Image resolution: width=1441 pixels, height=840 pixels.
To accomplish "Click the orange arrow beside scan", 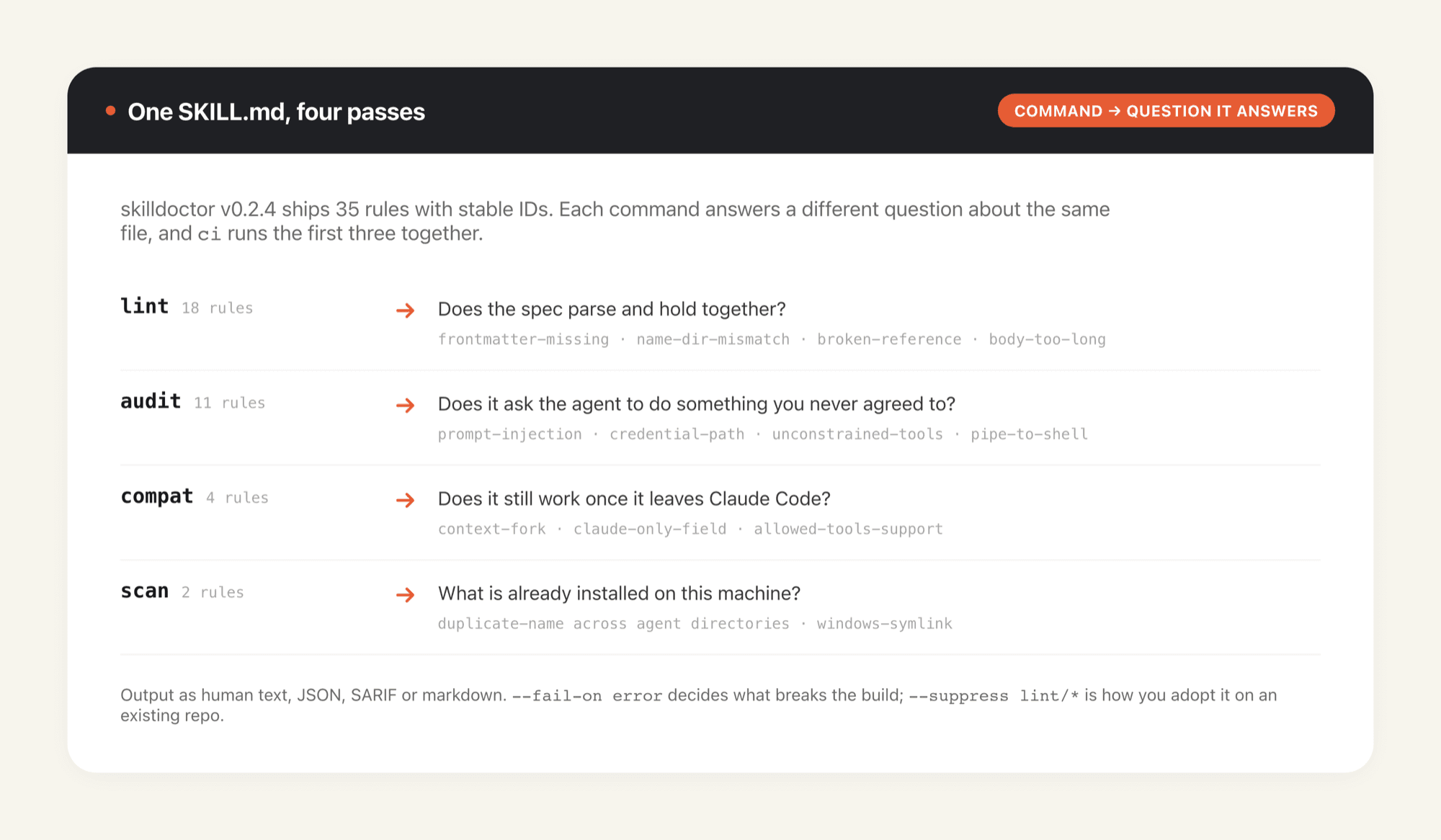I will coord(406,595).
